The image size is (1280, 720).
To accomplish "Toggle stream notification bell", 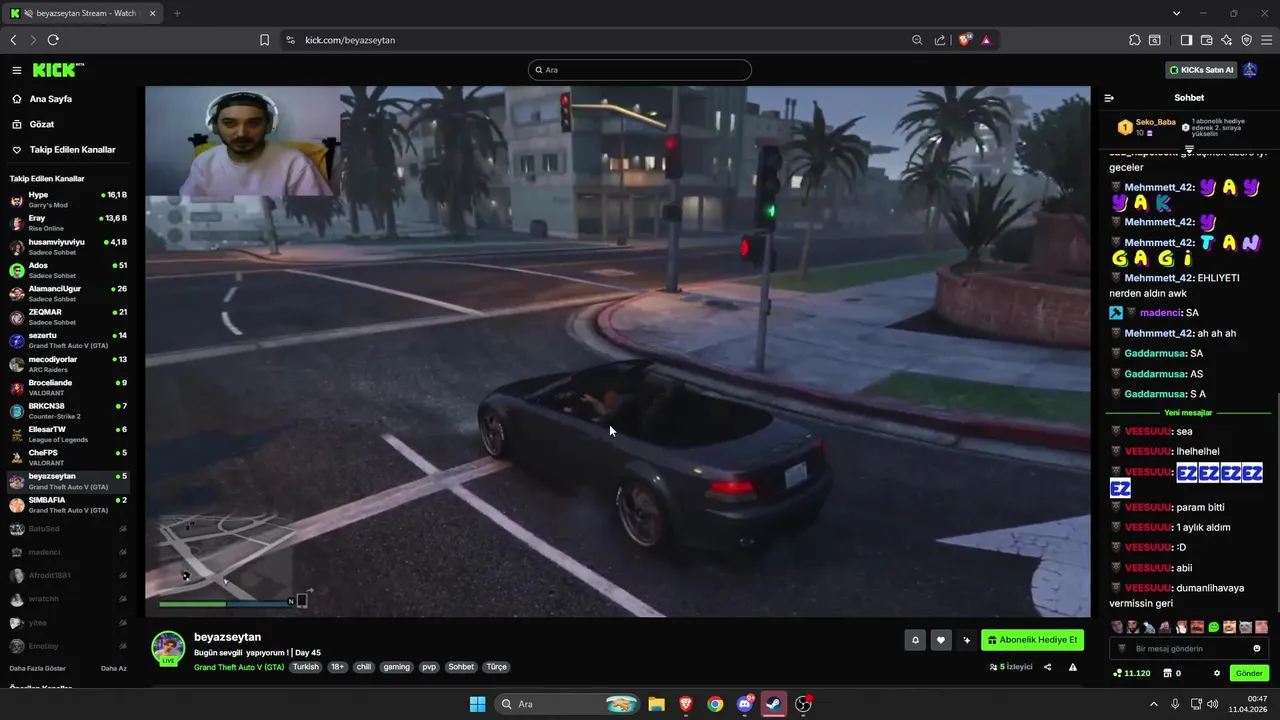I will click(914, 640).
